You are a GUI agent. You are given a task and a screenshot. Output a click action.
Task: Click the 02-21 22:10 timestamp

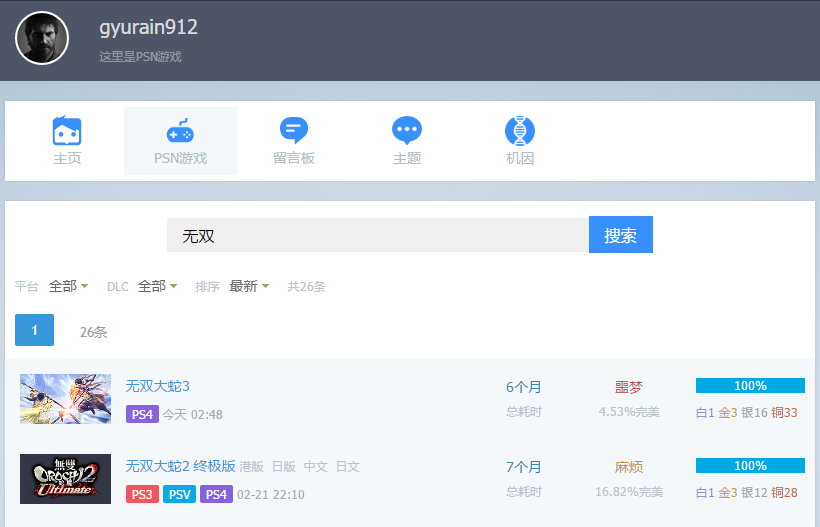pos(270,495)
